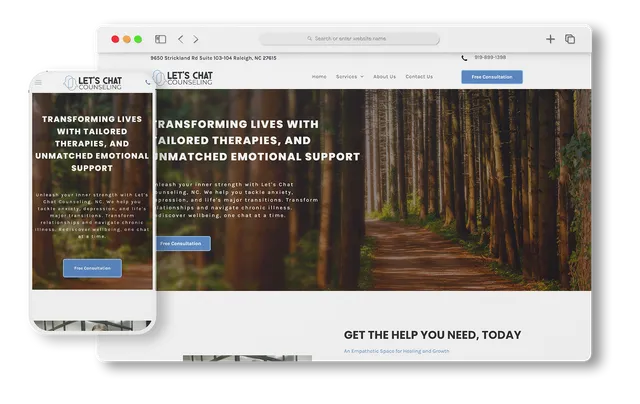Screen dimensions: 640x404
Task: Tap the phone icon on mobile header
Action: [x=147, y=82]
